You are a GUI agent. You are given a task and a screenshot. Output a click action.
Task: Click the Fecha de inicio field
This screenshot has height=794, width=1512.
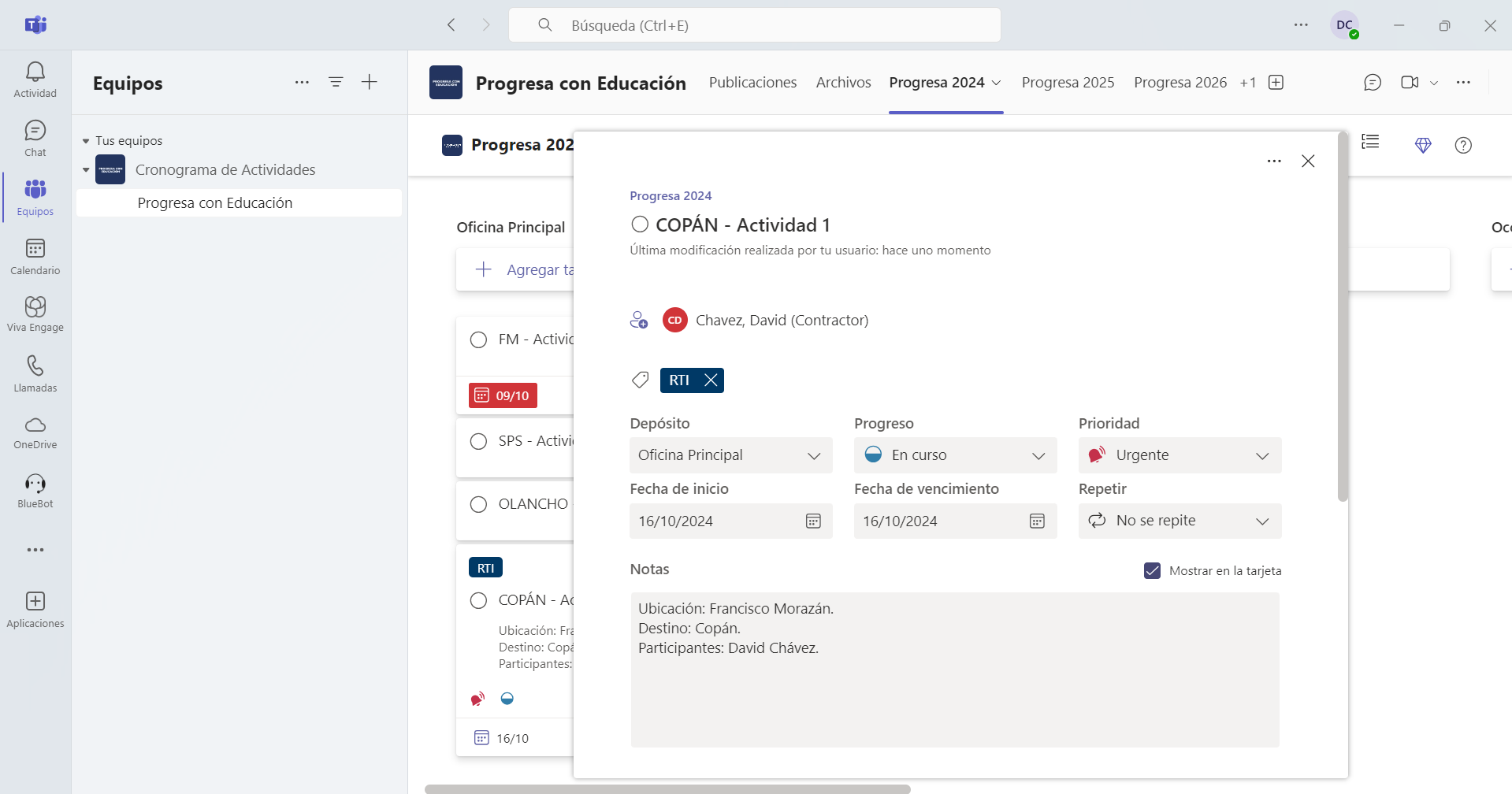pos(730,521)
